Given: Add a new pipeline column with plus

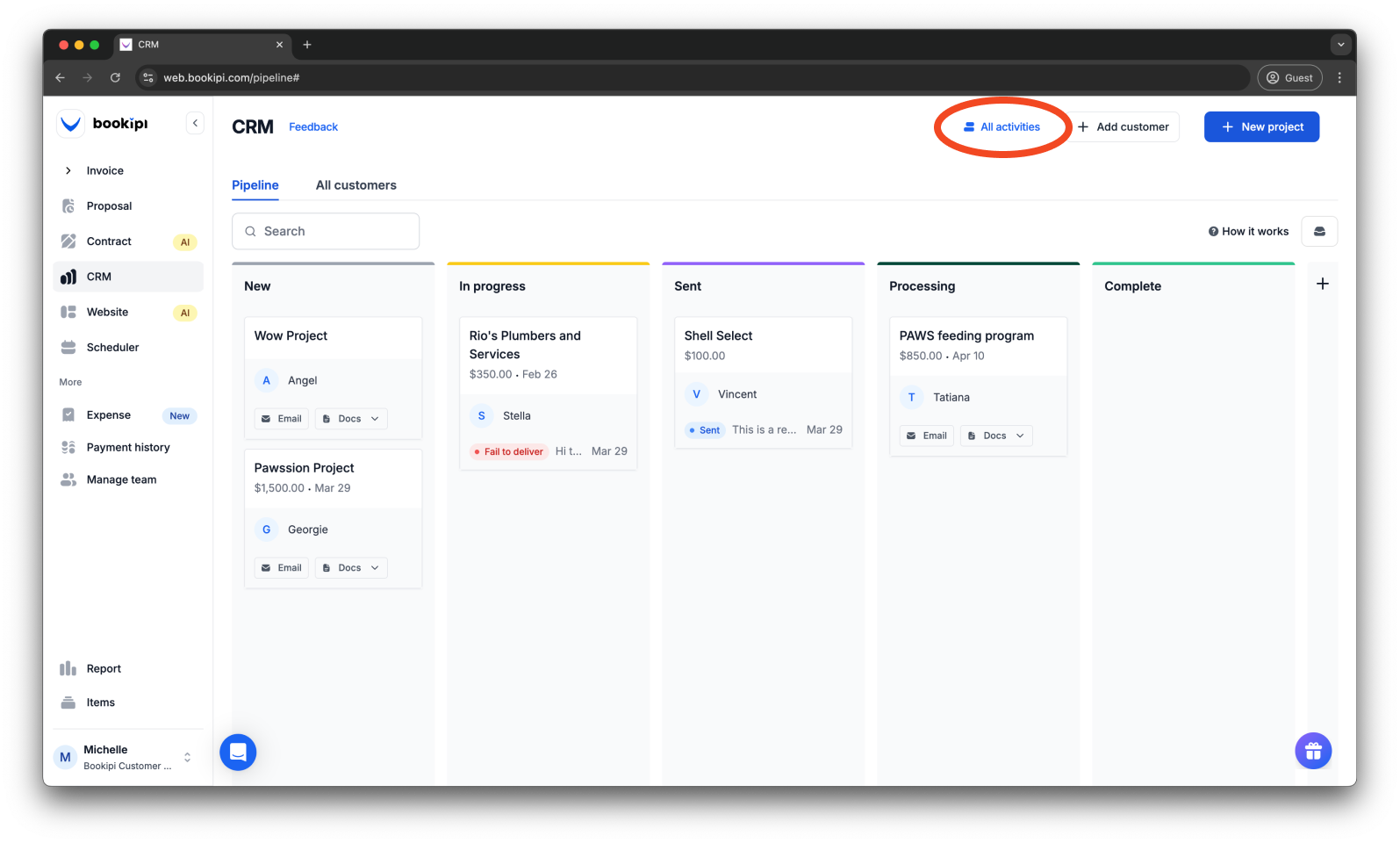Looking at the screenshot, I should point(1323,285).
